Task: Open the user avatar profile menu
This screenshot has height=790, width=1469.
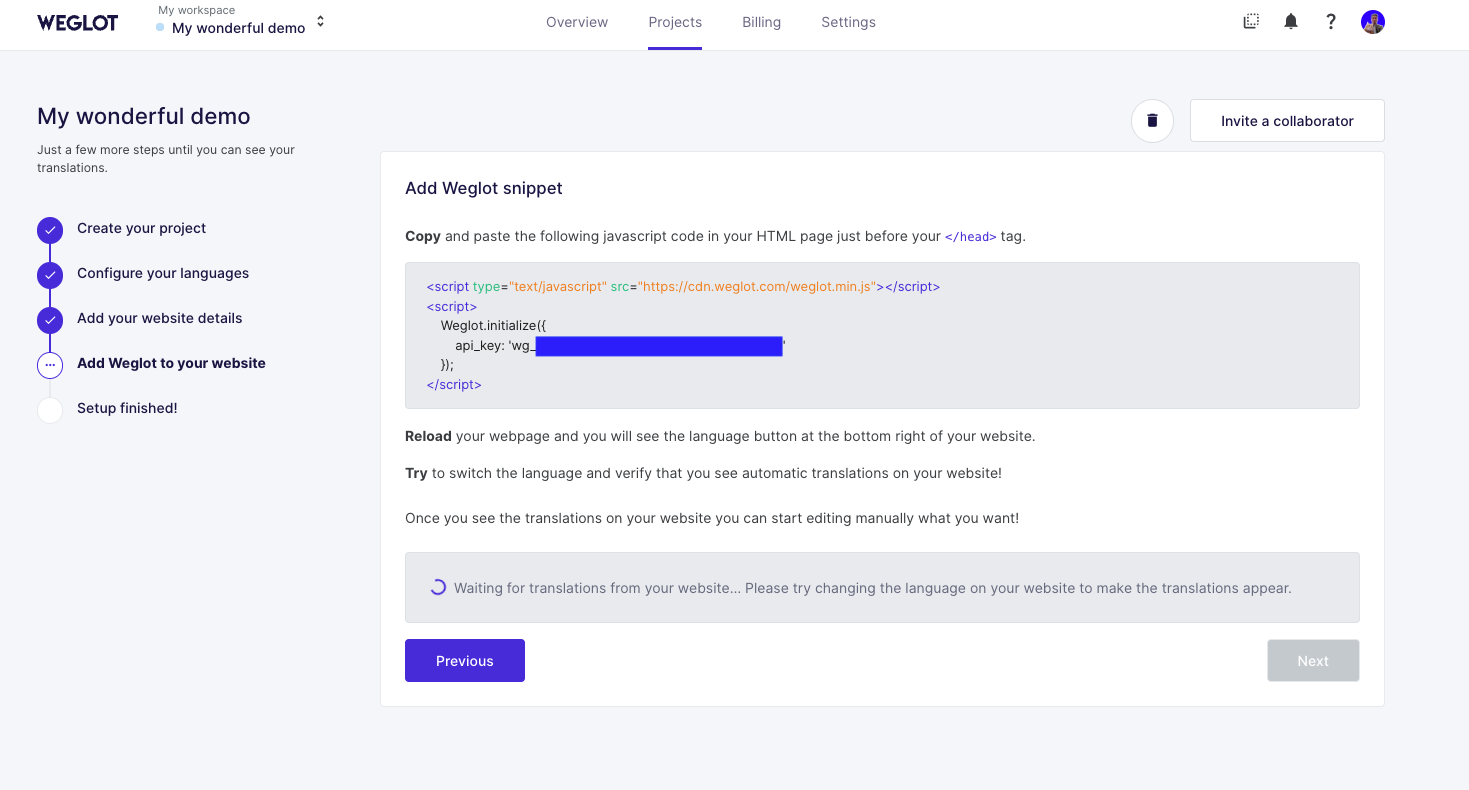Action: pos(1372,21)
